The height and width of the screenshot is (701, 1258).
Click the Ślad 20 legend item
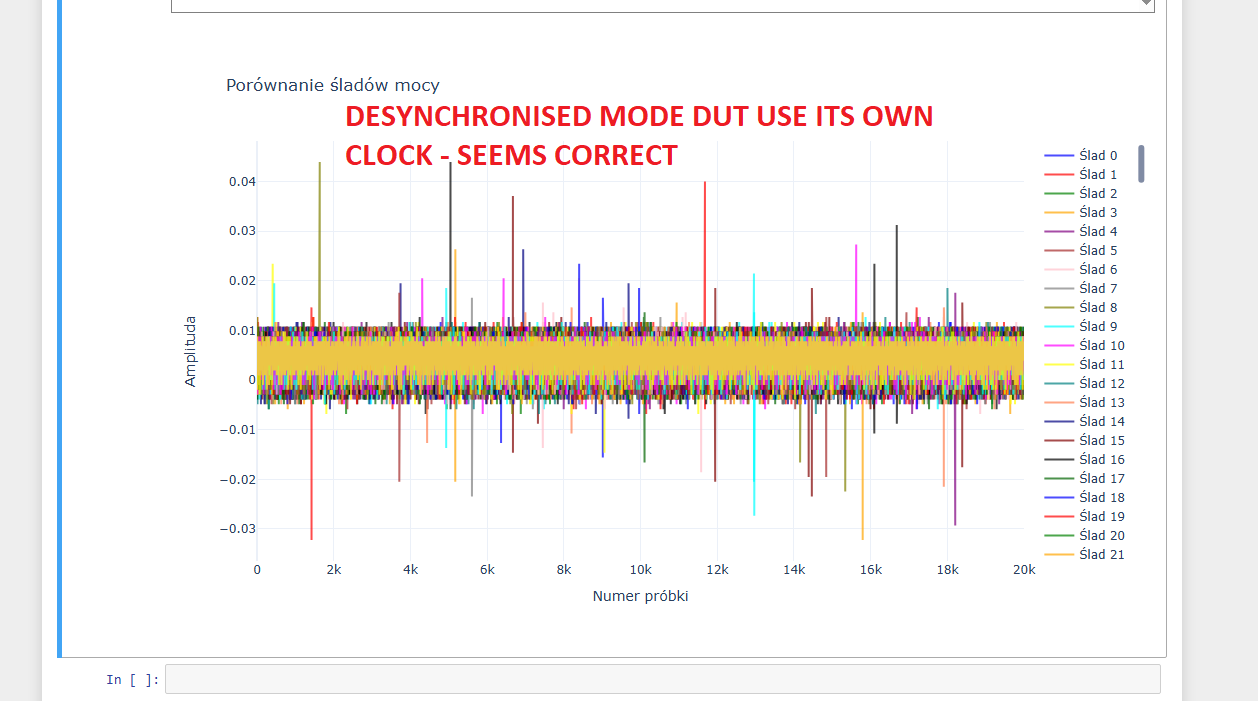click(1101, 536)
